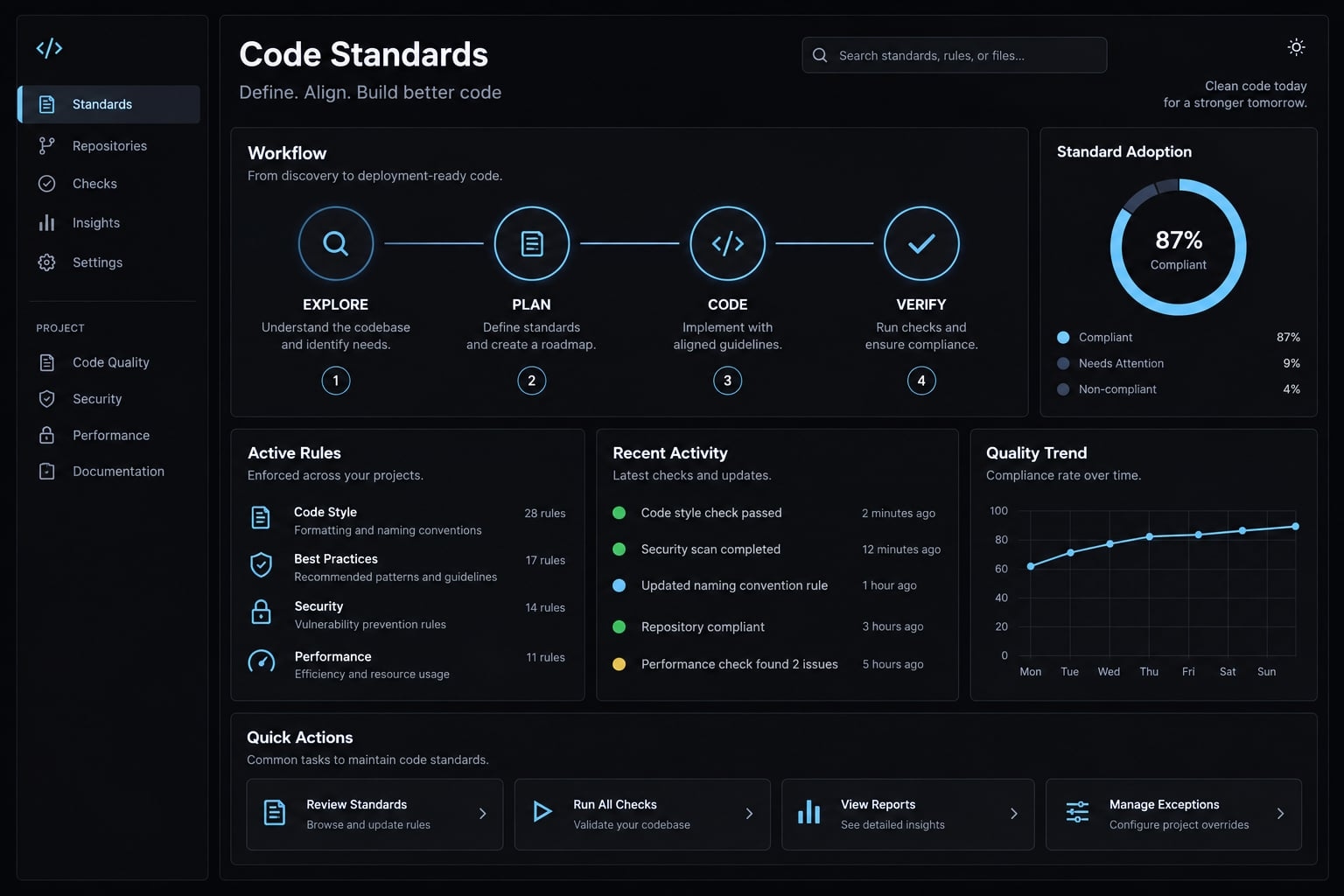Click the Non-compliant legend color dot
This screenshot has width=1344, height=896.
click(1063, 389)
